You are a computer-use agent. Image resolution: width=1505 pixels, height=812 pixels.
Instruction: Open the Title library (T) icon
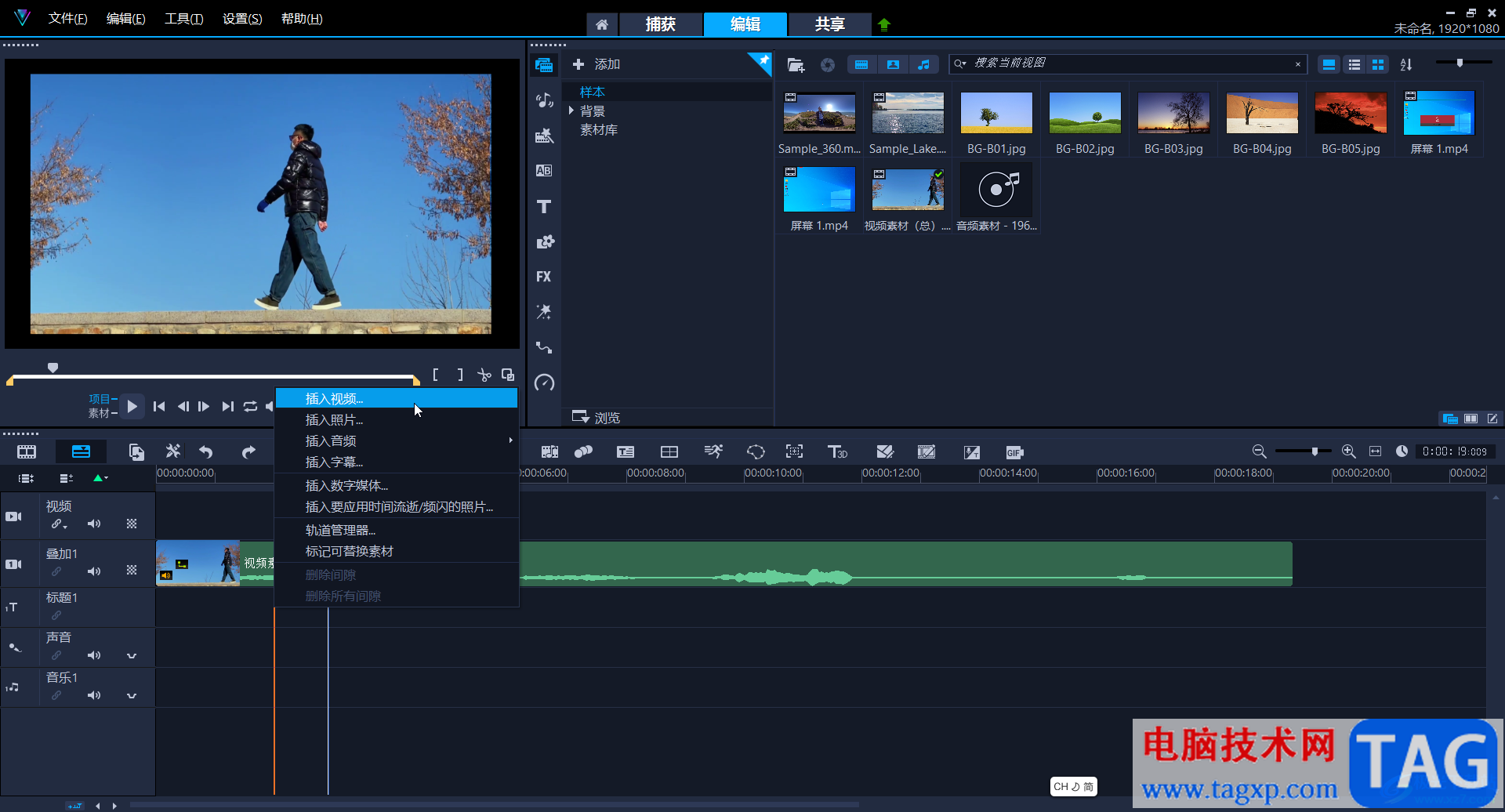tap(544, 206)
